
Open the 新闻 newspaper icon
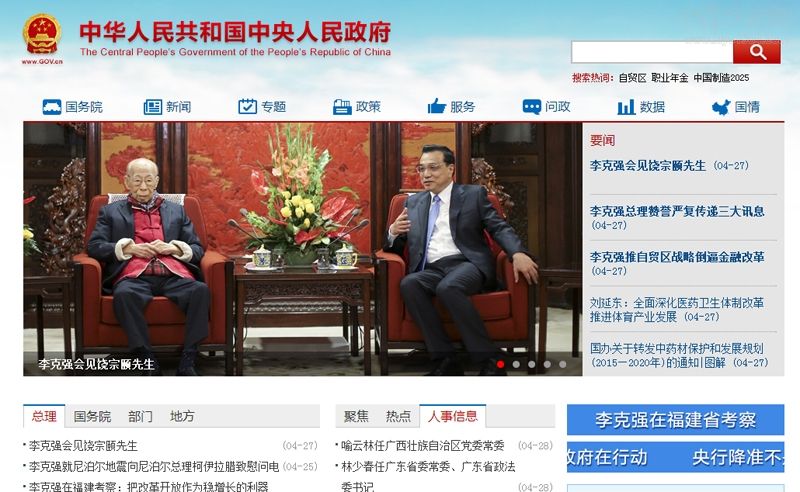(x=153, y=107)
